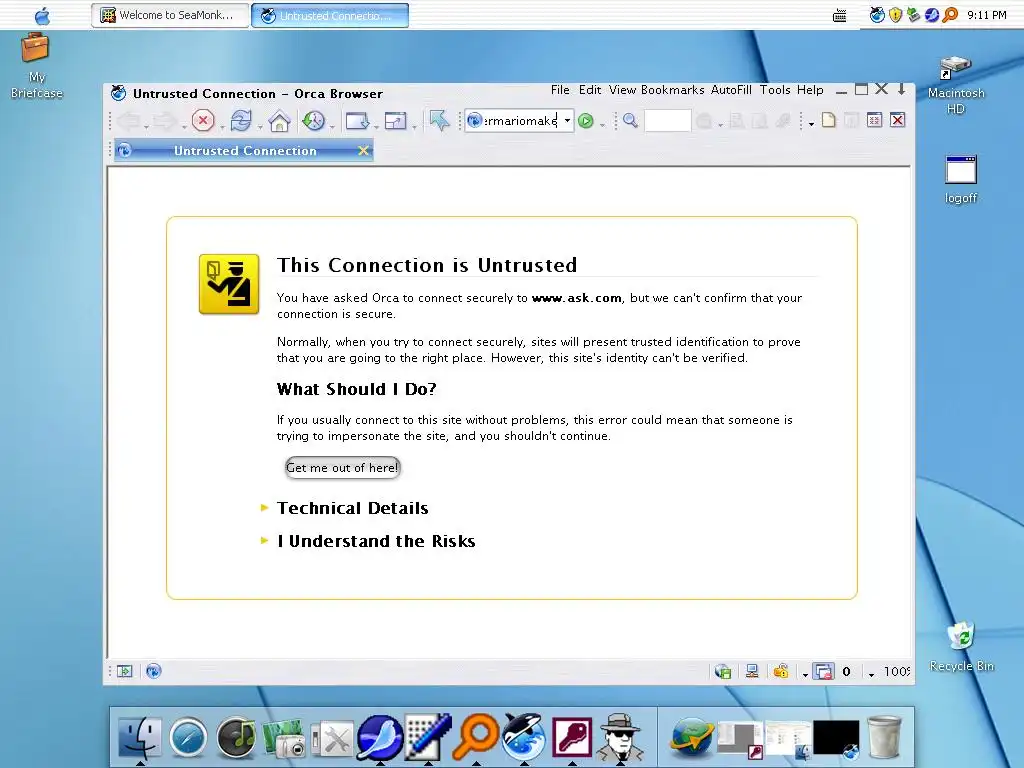Open the globe with arrow dock icon
Viewport: 1024px width, 768px height.
[x=692, y=737]
